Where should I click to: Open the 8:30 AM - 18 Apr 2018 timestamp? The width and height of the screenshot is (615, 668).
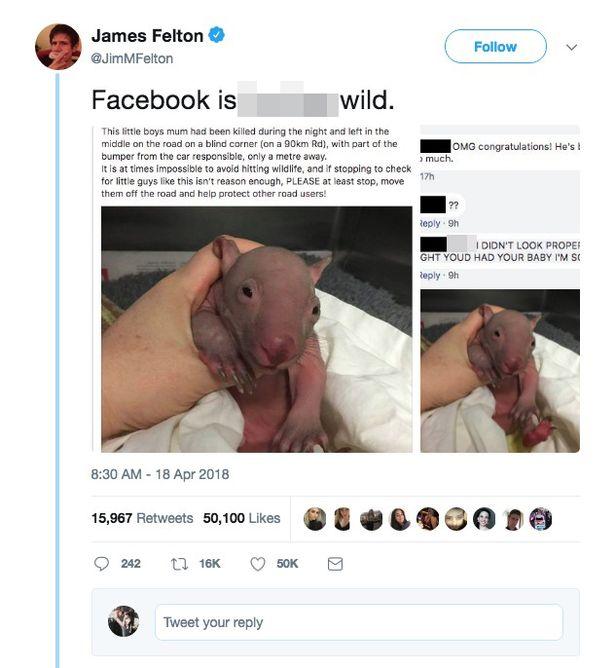[160, 474]
